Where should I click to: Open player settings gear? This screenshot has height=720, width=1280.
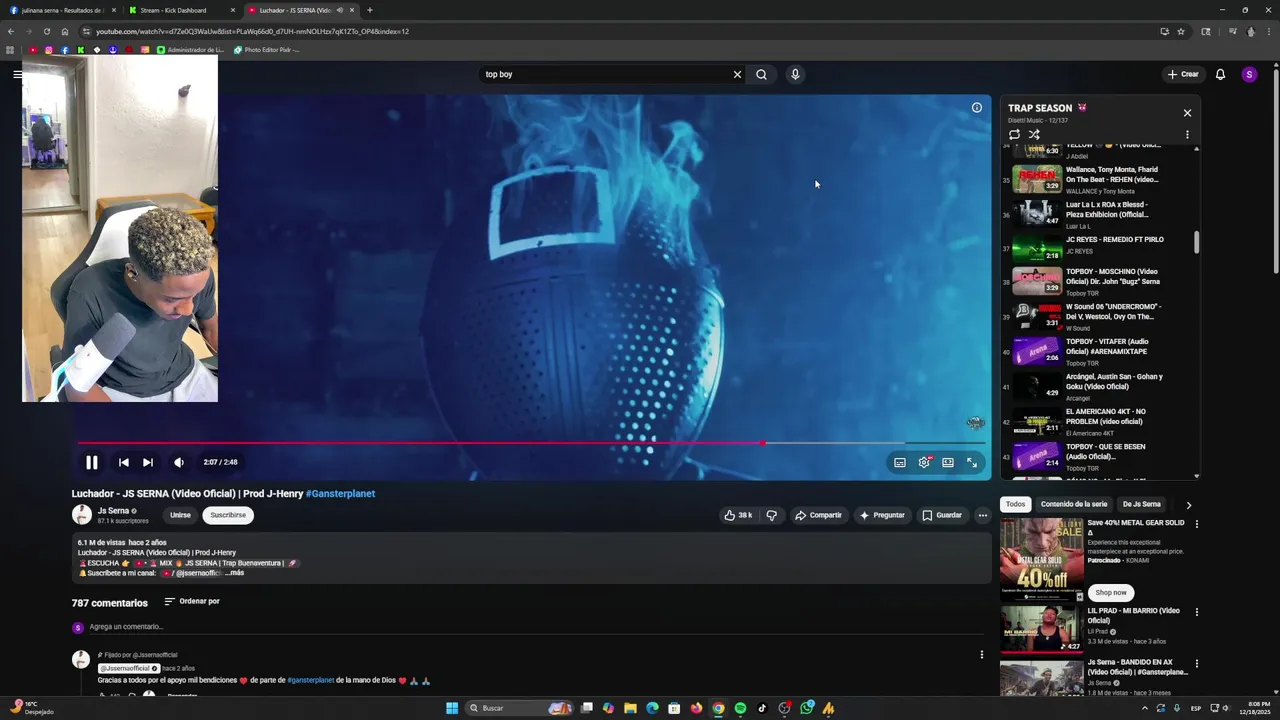pyautogui.click(x=924, y=462)
